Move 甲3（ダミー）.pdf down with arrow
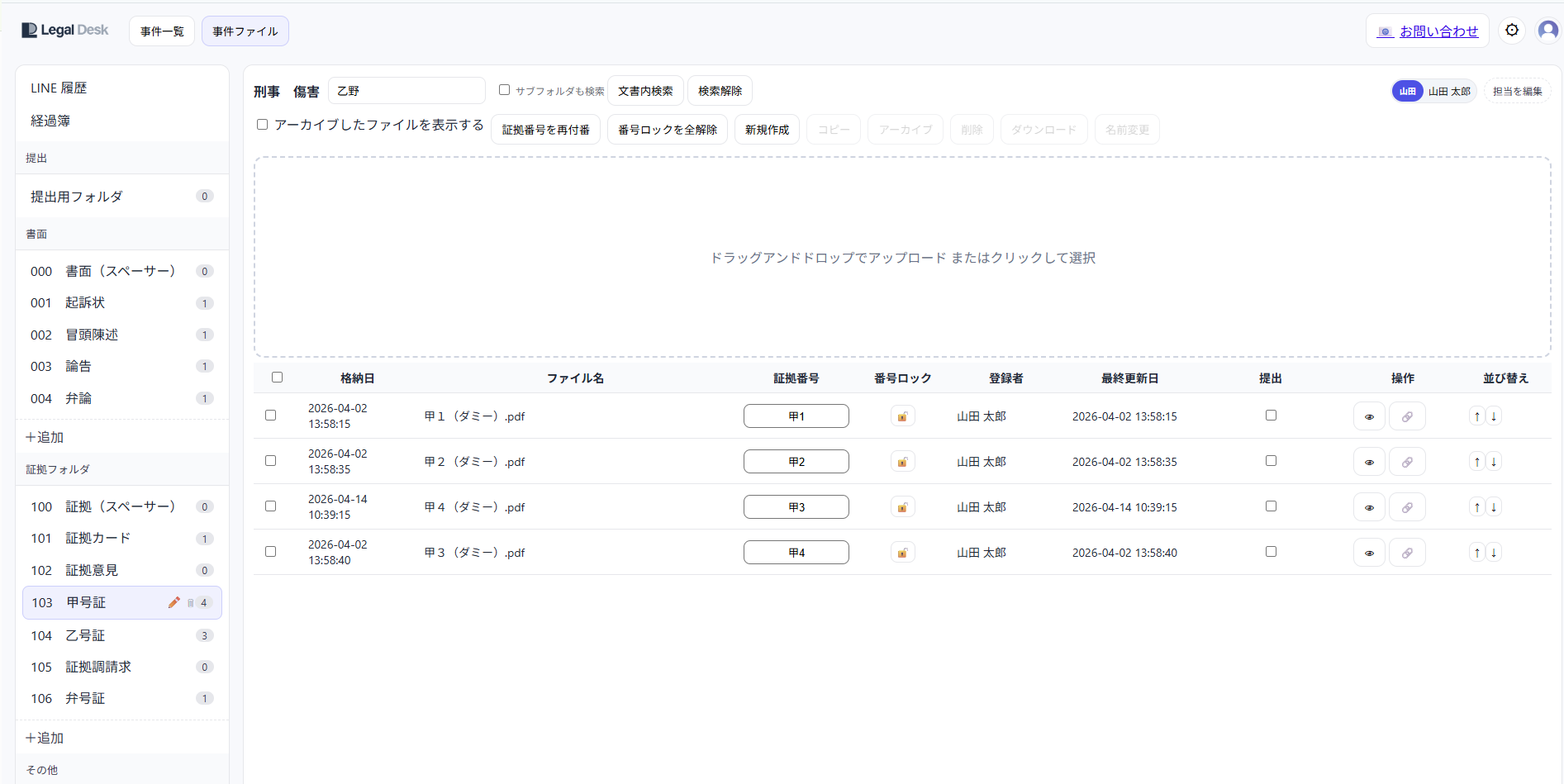This screenshot has width=1564, height=784. [1494, 553]
